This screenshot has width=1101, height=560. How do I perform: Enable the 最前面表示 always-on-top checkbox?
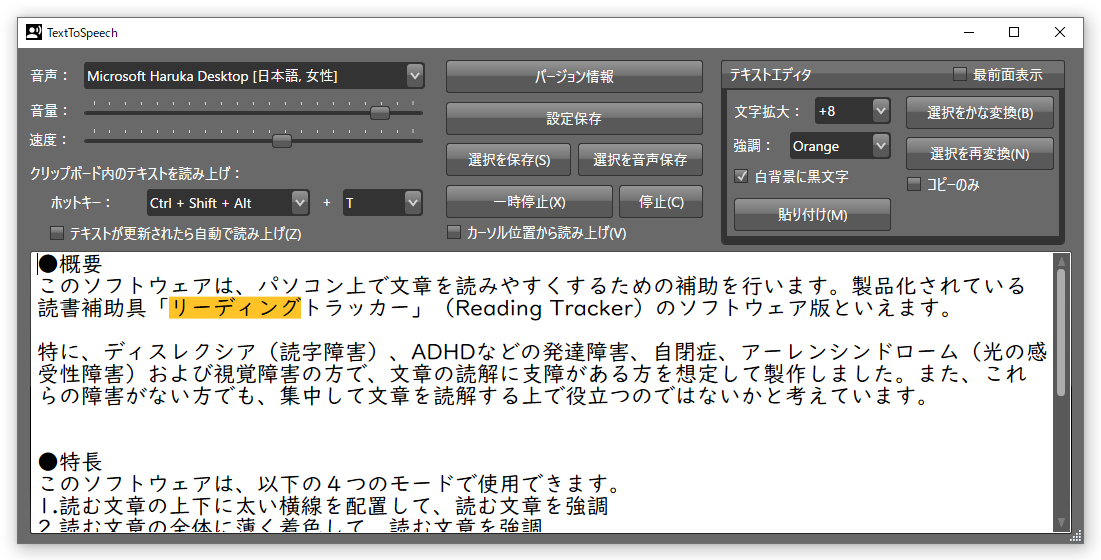(960, 74)
